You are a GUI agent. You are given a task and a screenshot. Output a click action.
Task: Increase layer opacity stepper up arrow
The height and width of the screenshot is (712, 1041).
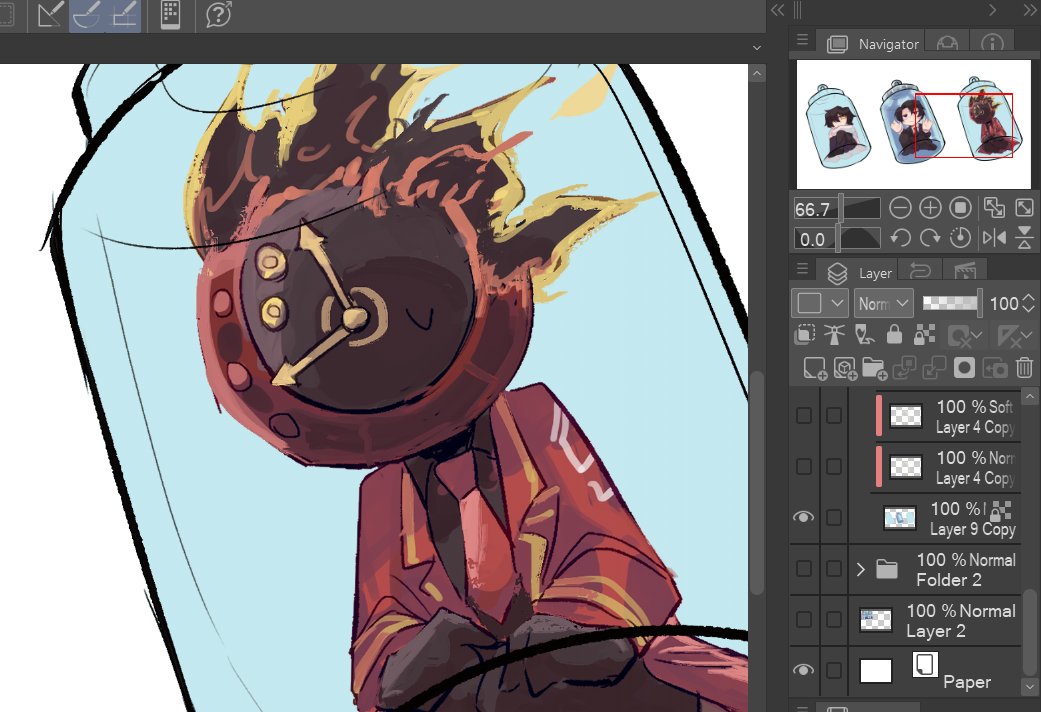pos(1030,296)
